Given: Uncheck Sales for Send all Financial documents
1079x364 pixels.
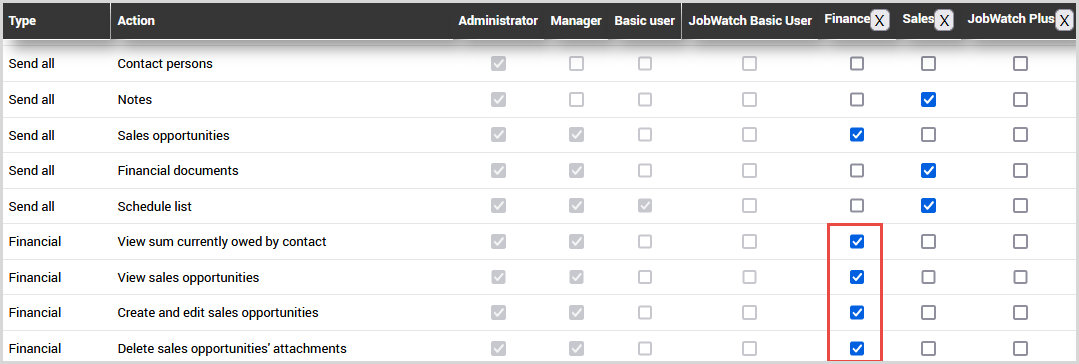Looking at the screenshot, I should 928,171.
